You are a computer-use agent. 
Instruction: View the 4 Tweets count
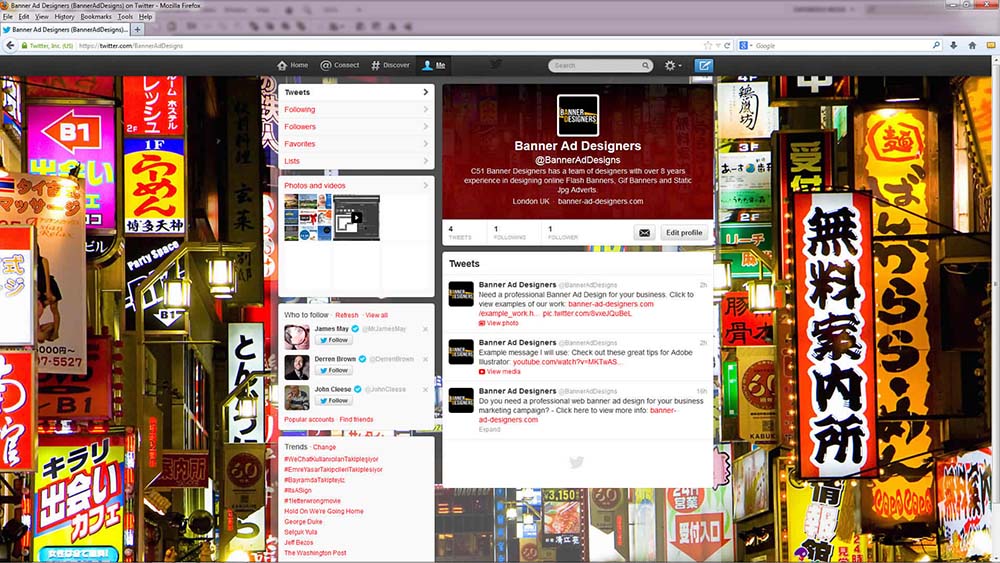click(460, 233)
